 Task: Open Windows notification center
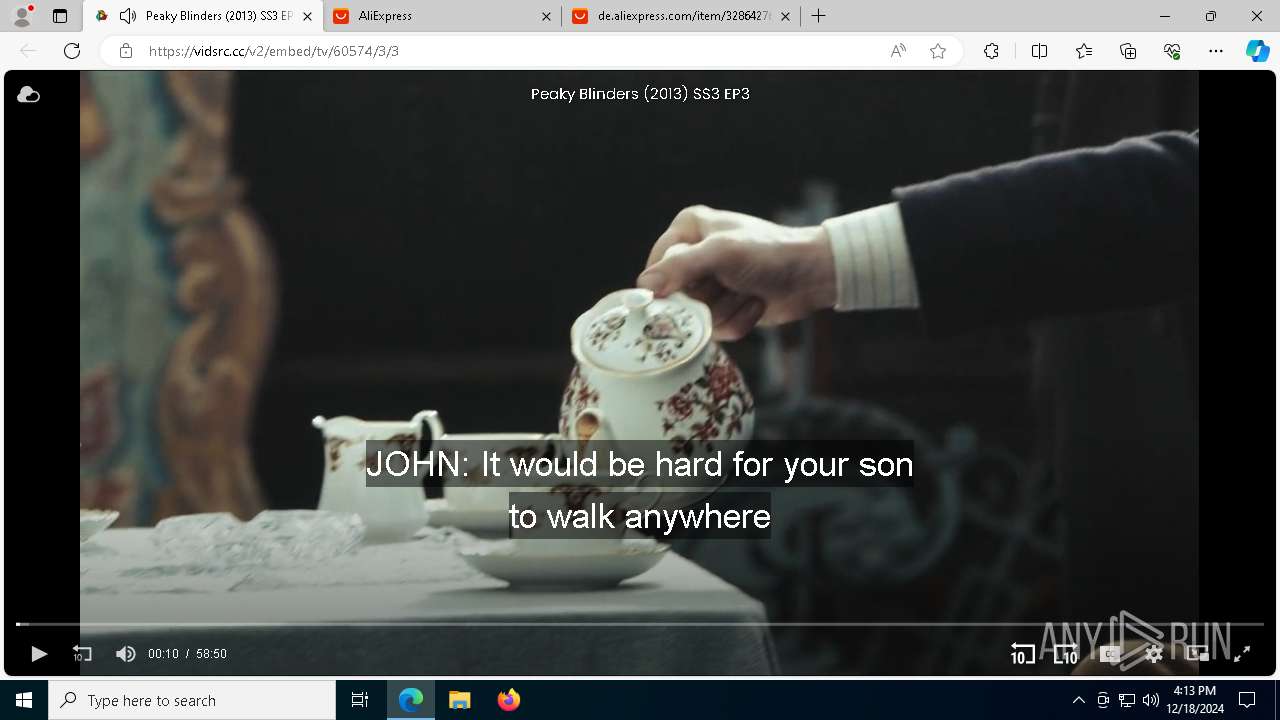[x=1247, y=700]
